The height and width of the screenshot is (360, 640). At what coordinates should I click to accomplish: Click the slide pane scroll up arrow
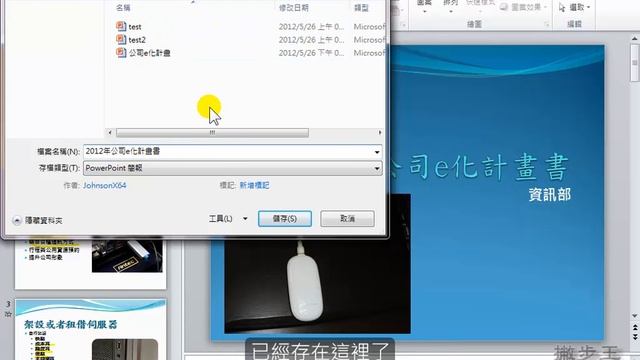pyautogui.click(x=635, y=39)
